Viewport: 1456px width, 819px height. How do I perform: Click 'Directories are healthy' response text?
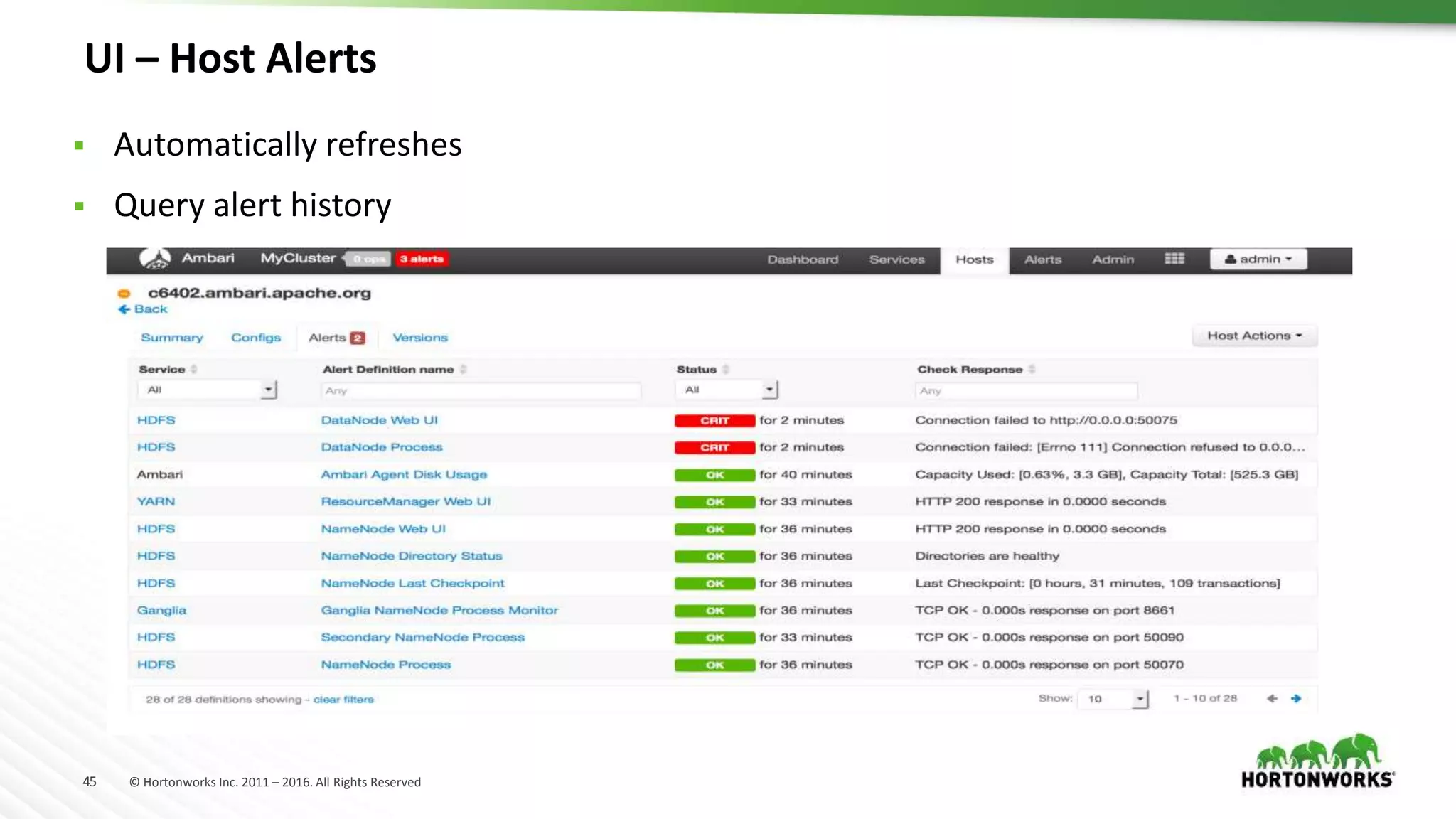[987, 556]
